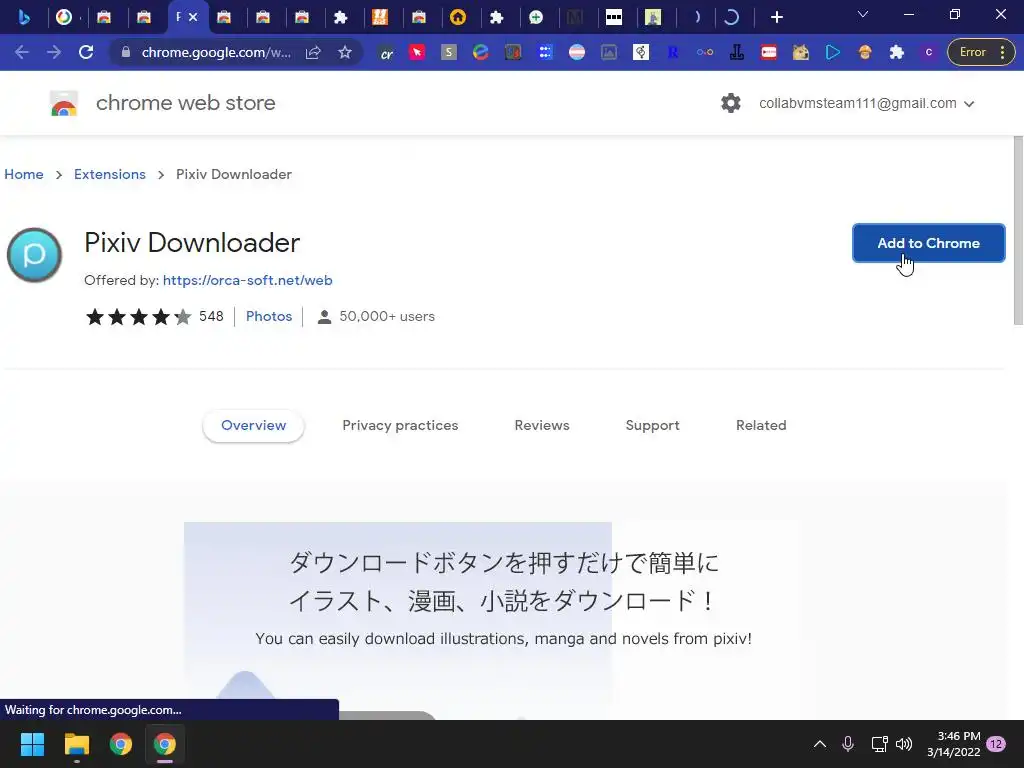1024x768 pixels.
Task: Open the notification center badge showing 12
Action: click(996, 744)
